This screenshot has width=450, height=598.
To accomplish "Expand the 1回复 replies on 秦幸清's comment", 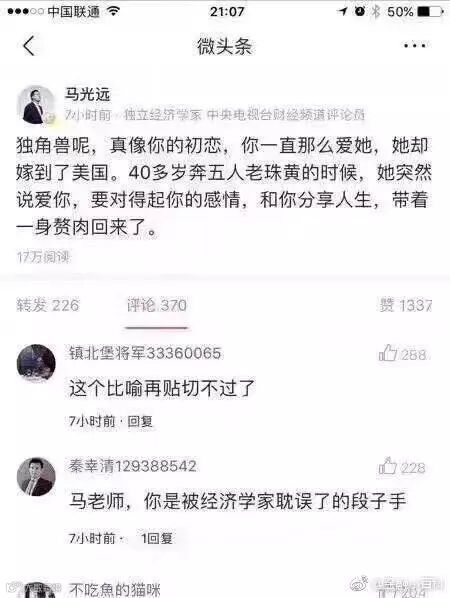I will tap(157, 538).
